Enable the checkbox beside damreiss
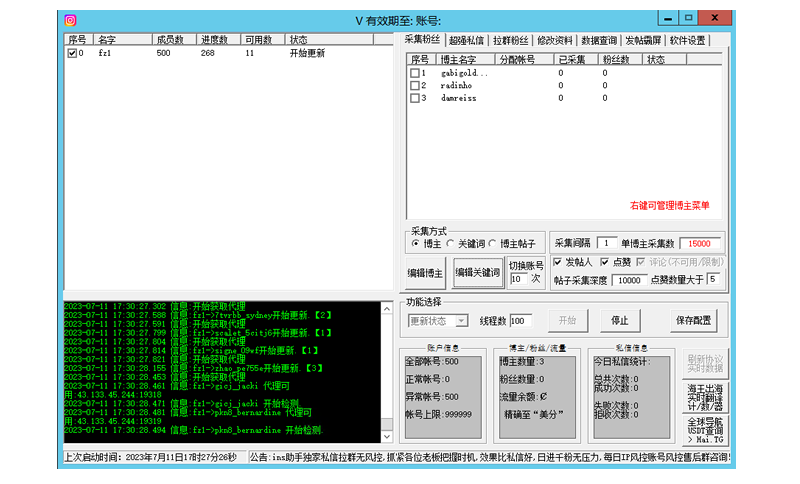The height and width of the screenshot is (484, 800). point(414,98)
